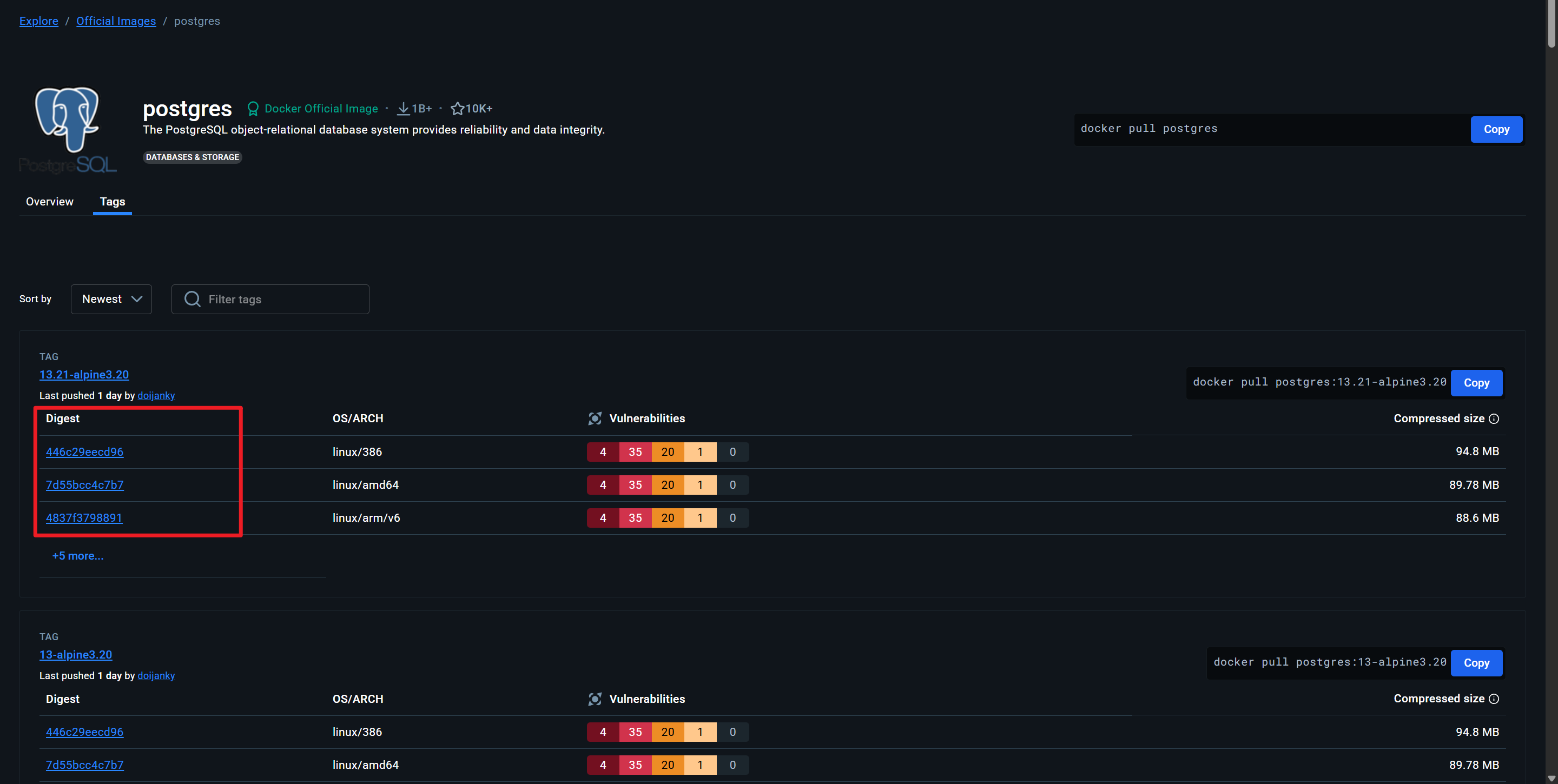Screen dimensions: 1558x784
Task: Open doijanky profile under 13.21-alpine3.20
Action: click(x=156, y=395)
